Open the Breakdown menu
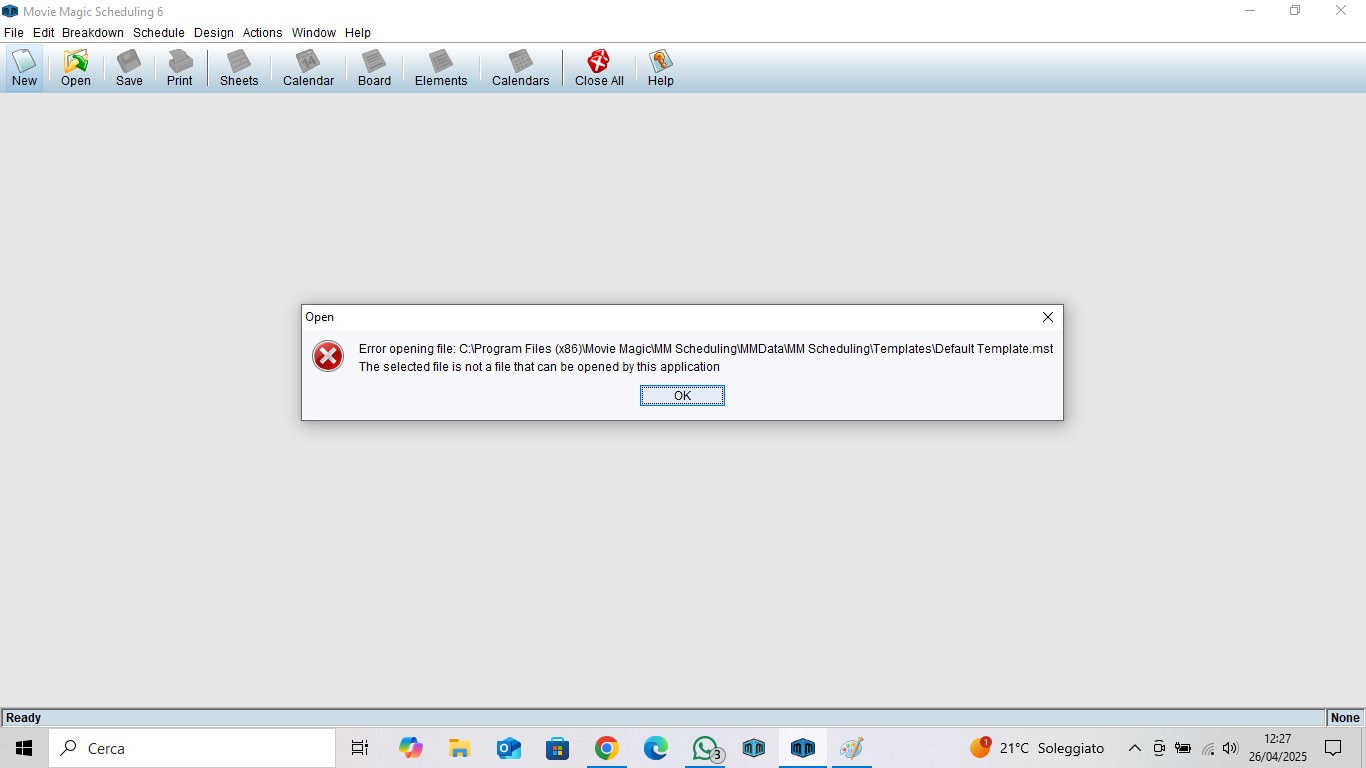The height and width of the screenshot is (768, 1366). [93, 33]
